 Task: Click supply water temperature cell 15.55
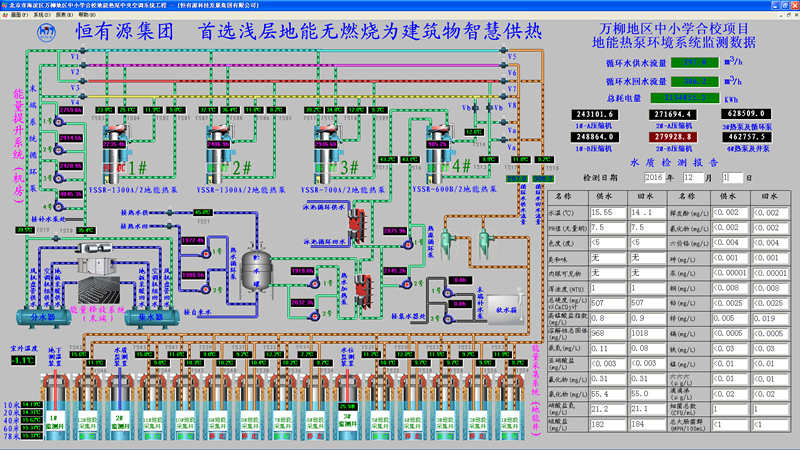(x=608, y=212)
